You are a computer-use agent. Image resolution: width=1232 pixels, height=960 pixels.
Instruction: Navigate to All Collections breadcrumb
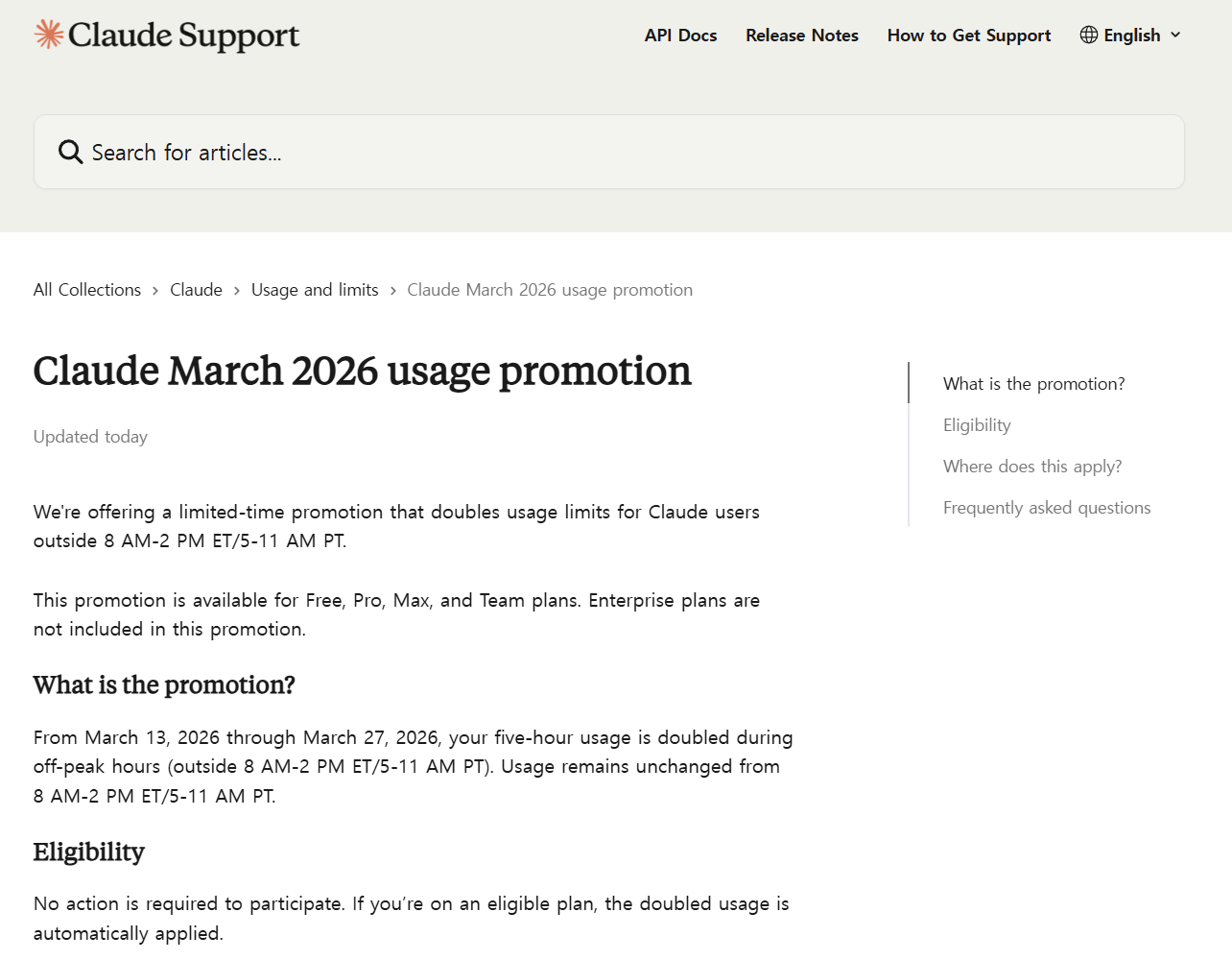(x=87, y=290)
